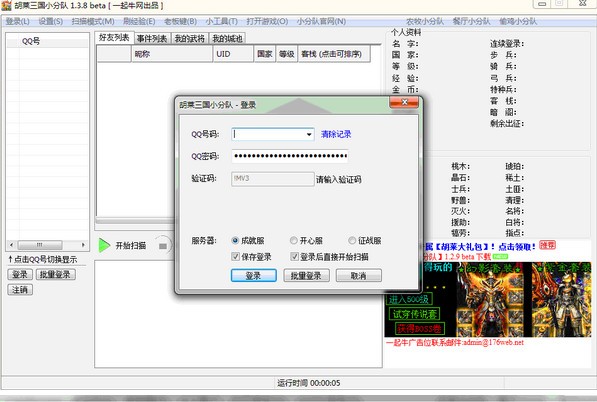Minimize the main window

[x=542, y=4]
